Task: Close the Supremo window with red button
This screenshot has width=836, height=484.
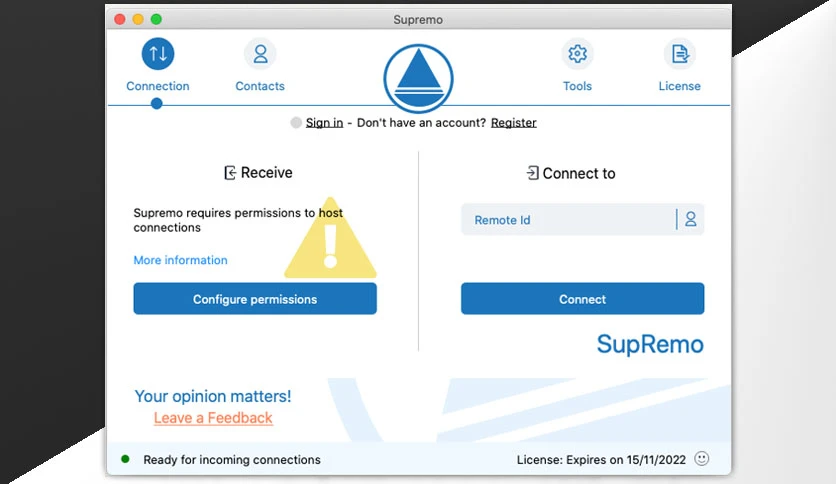Action: (x=120, y=19)
